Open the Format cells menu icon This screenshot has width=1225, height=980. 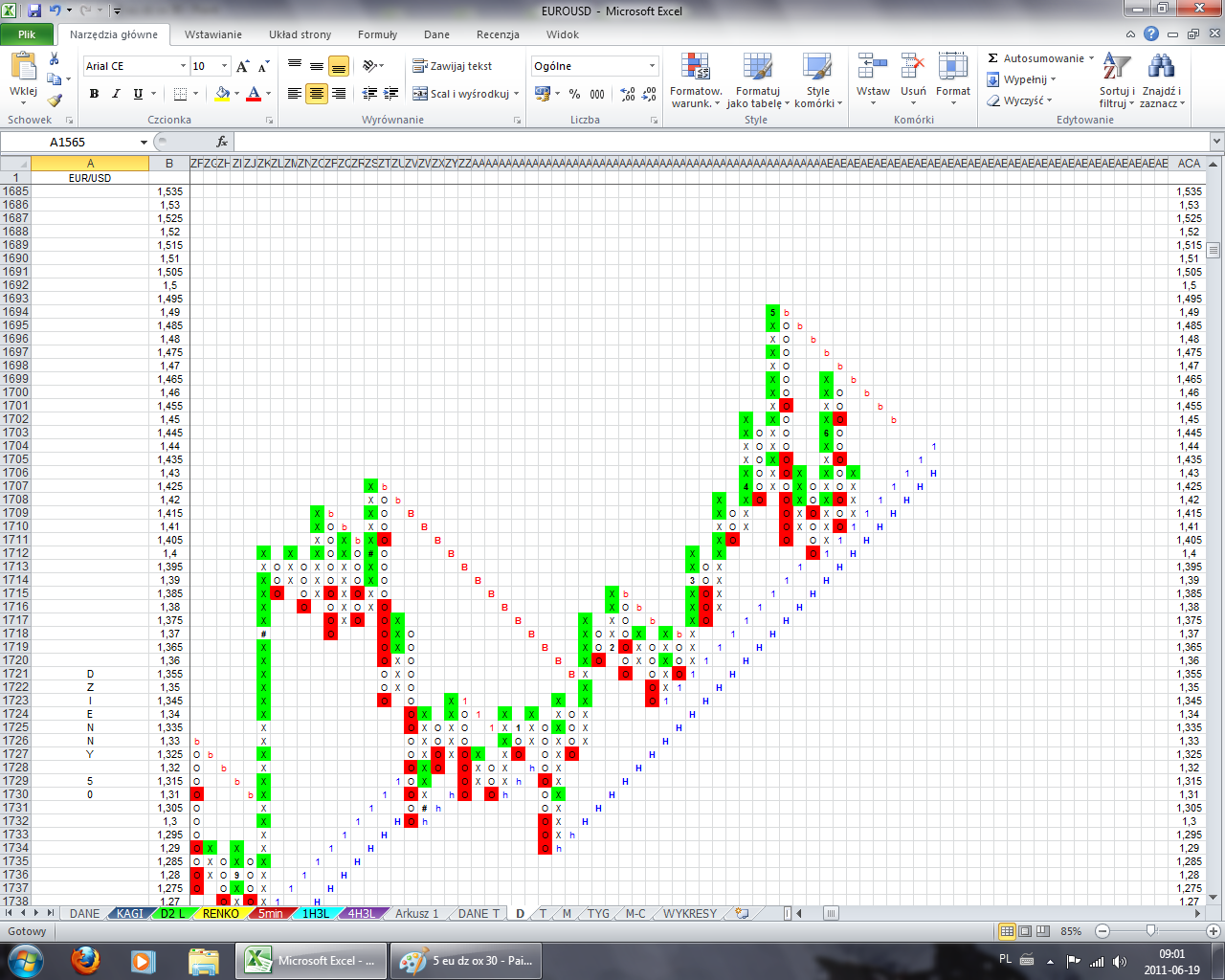pyautogui.click(x=953, y=67)
